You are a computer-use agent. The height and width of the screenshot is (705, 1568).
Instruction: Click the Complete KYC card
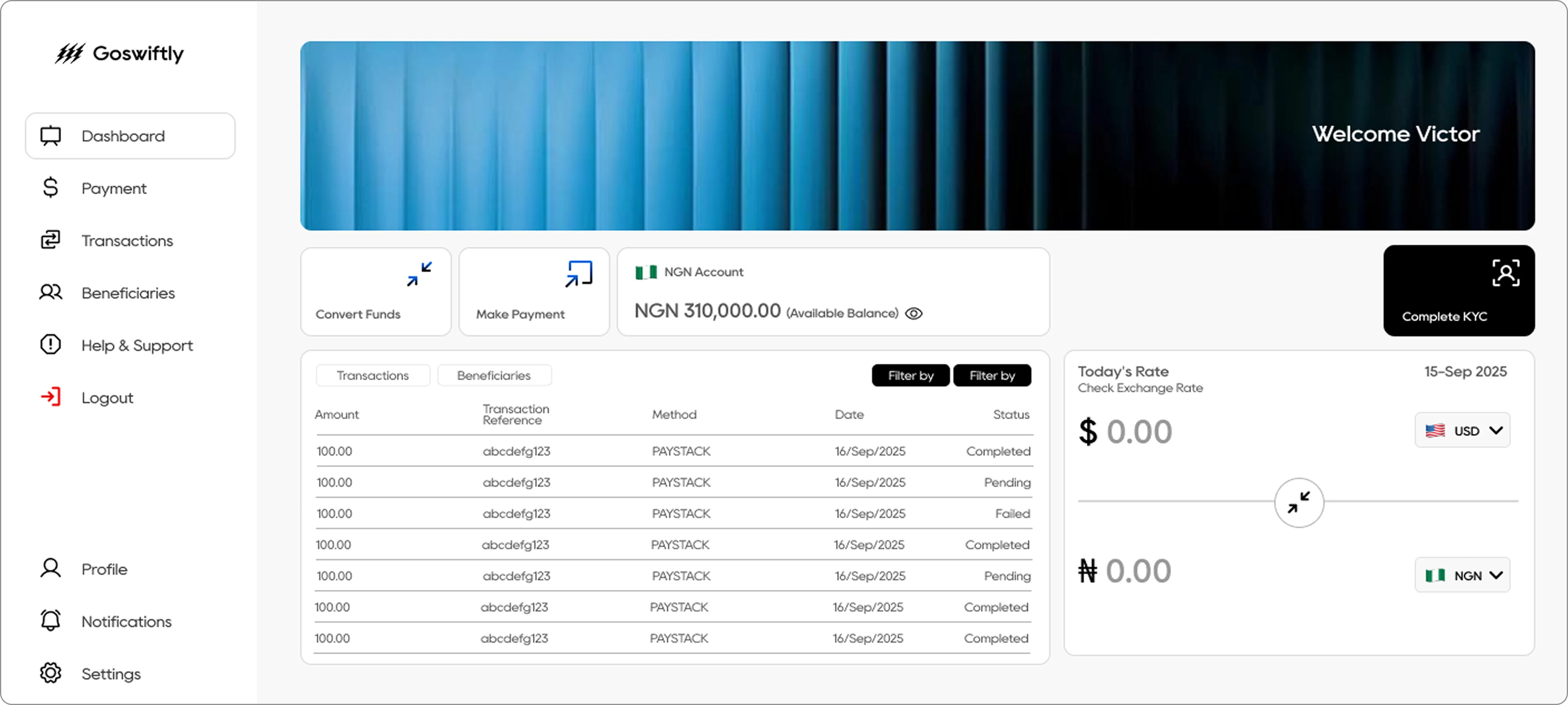pyautogui.click(x=1459, y=291)
